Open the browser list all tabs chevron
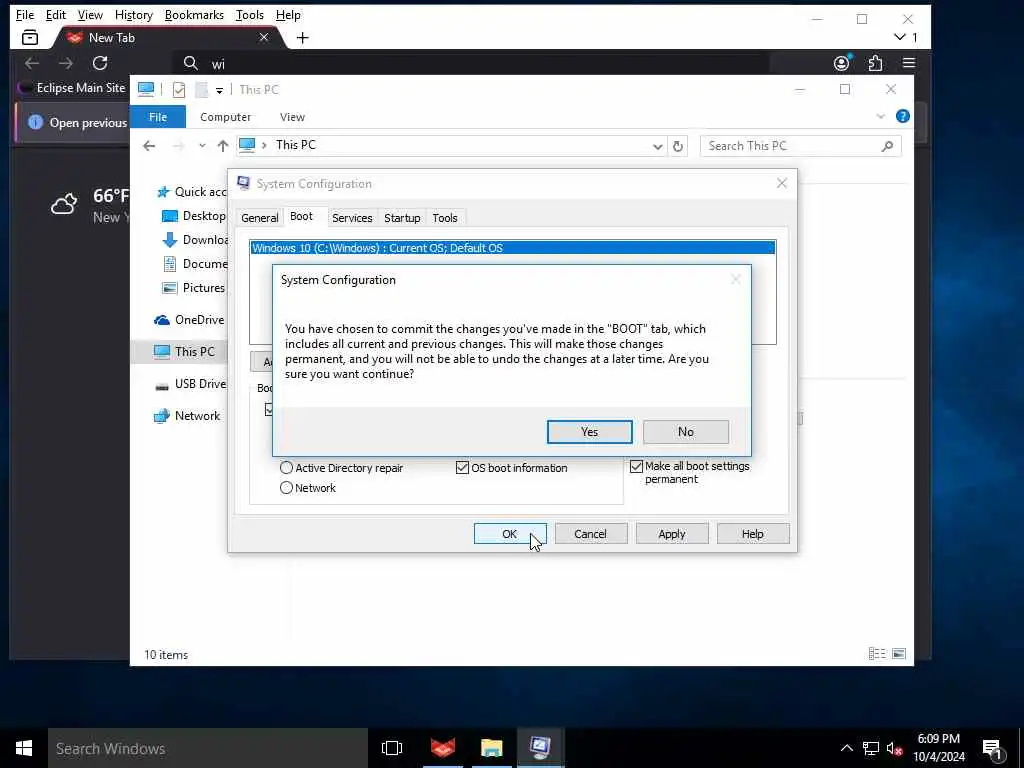1024x768 pixels. pyautogui.click(x=900, y=37)
